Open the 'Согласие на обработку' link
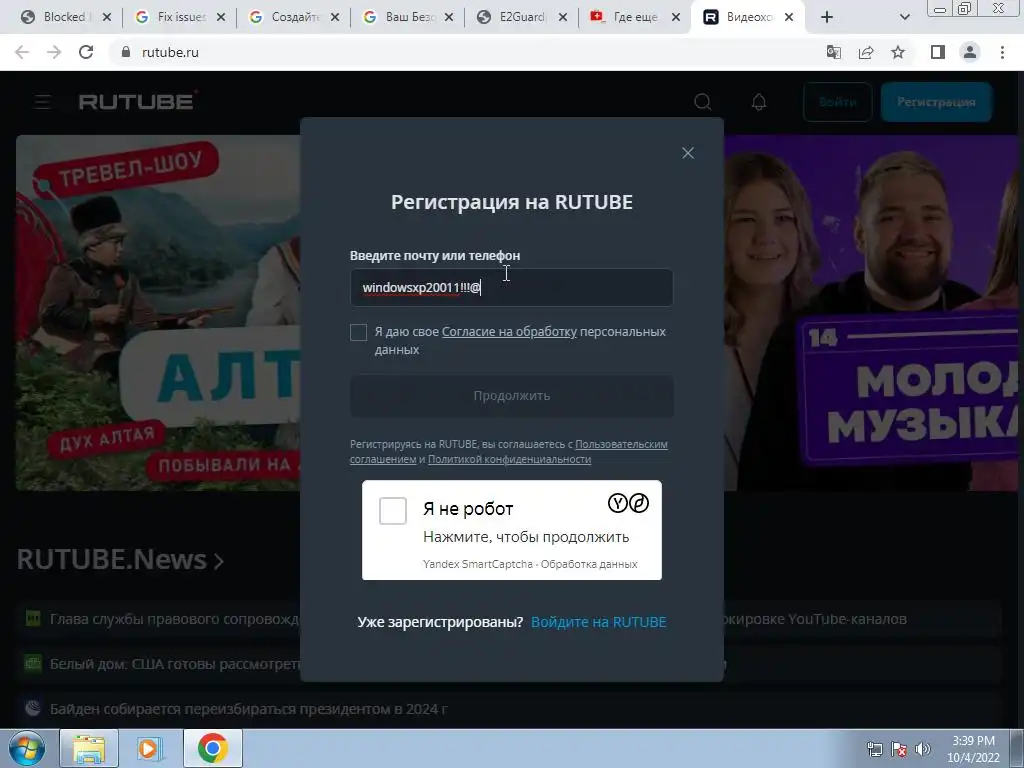 509,332
